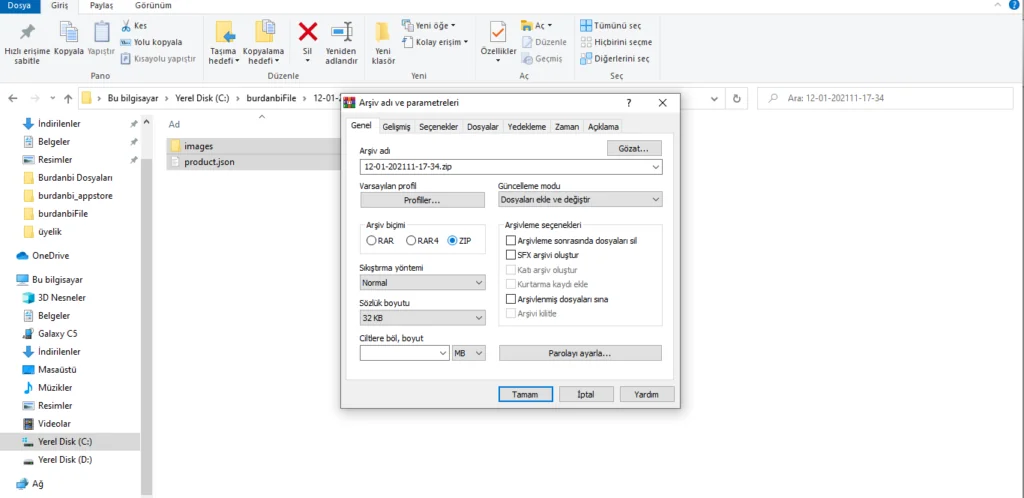Click the Yardım button

[647, 394]
